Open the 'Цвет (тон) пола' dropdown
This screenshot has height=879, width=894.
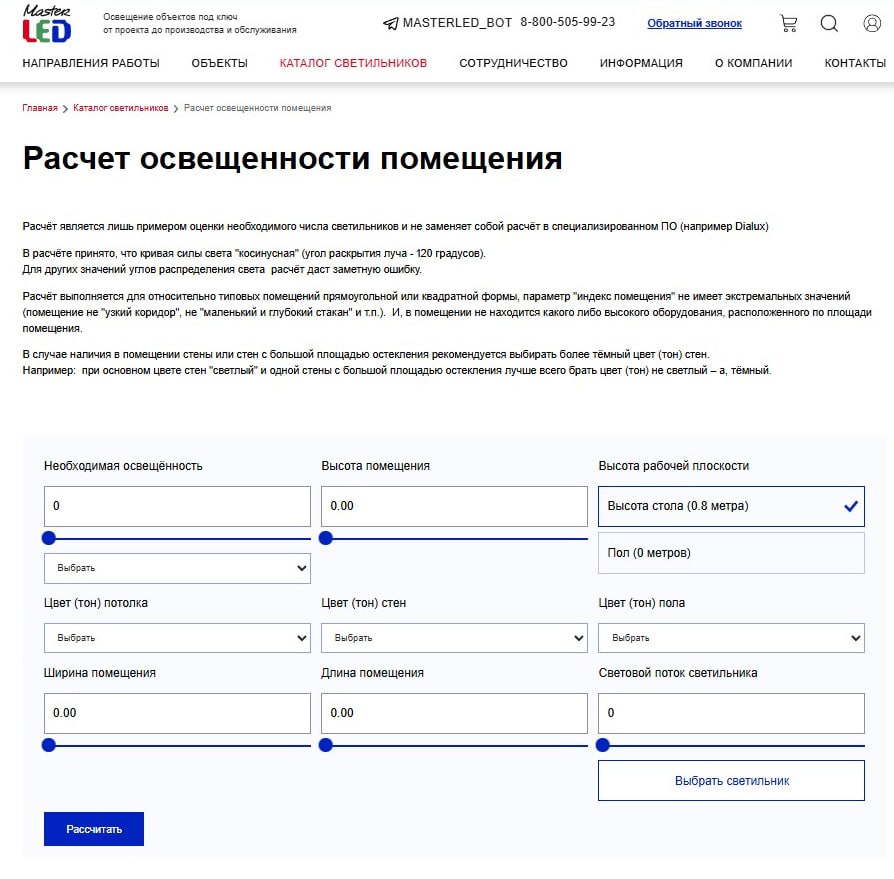click(731, 638)
